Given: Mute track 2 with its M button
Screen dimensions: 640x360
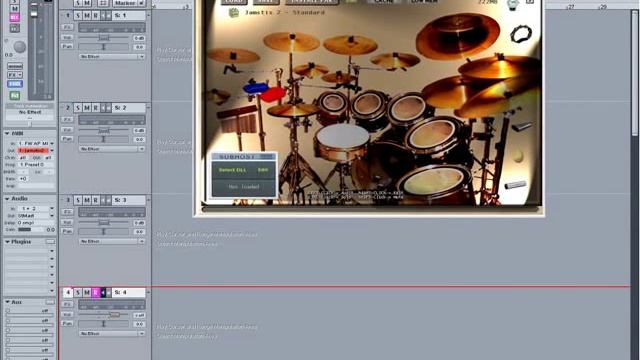Looking at the screenshot, I should (x=87, y=108).
